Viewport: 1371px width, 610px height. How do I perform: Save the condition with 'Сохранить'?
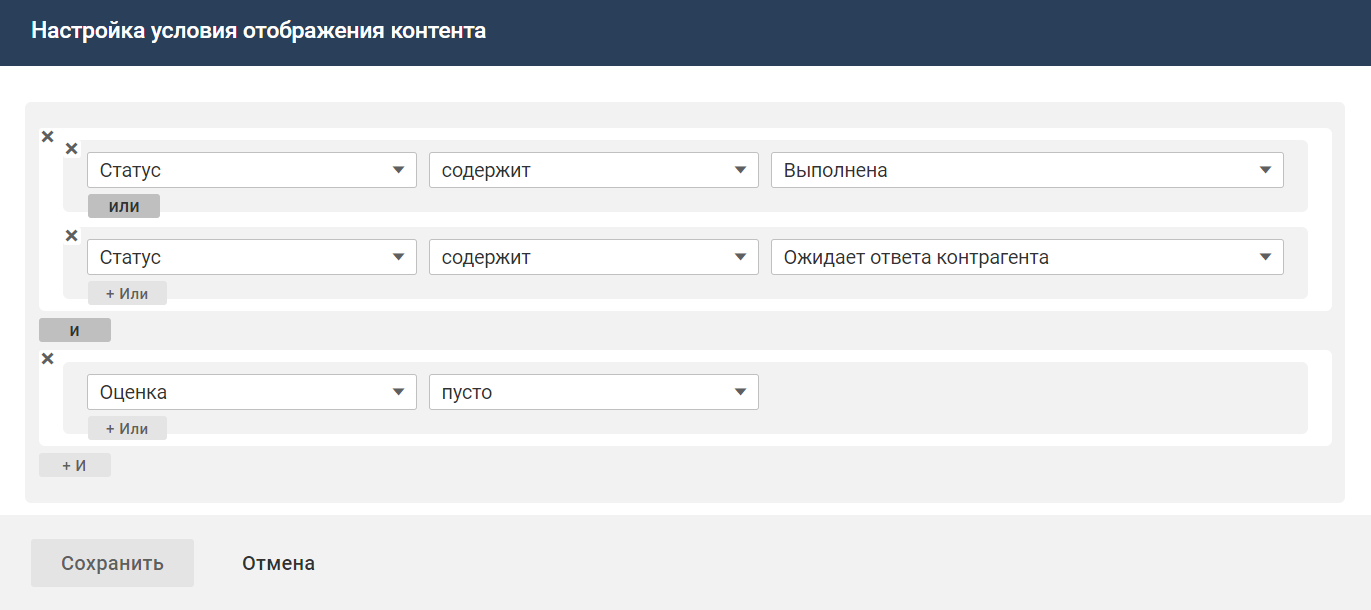tap(112, 563)
